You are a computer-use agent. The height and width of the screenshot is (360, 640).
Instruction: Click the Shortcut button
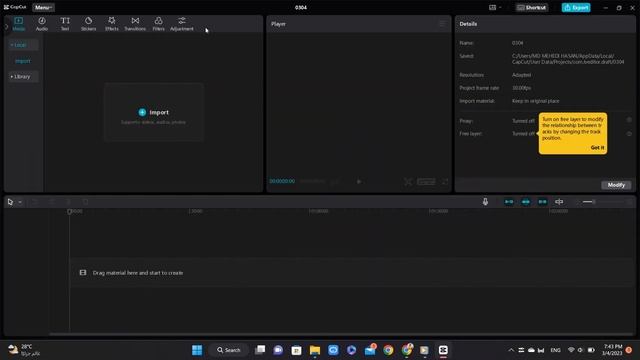click(531, 7)
